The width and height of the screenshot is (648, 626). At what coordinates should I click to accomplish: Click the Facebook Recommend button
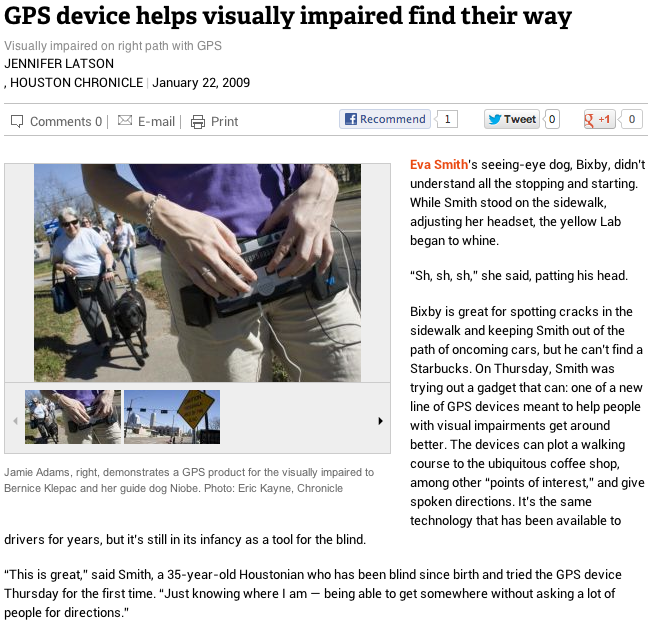pyautogui.click(x=385, y=119)
